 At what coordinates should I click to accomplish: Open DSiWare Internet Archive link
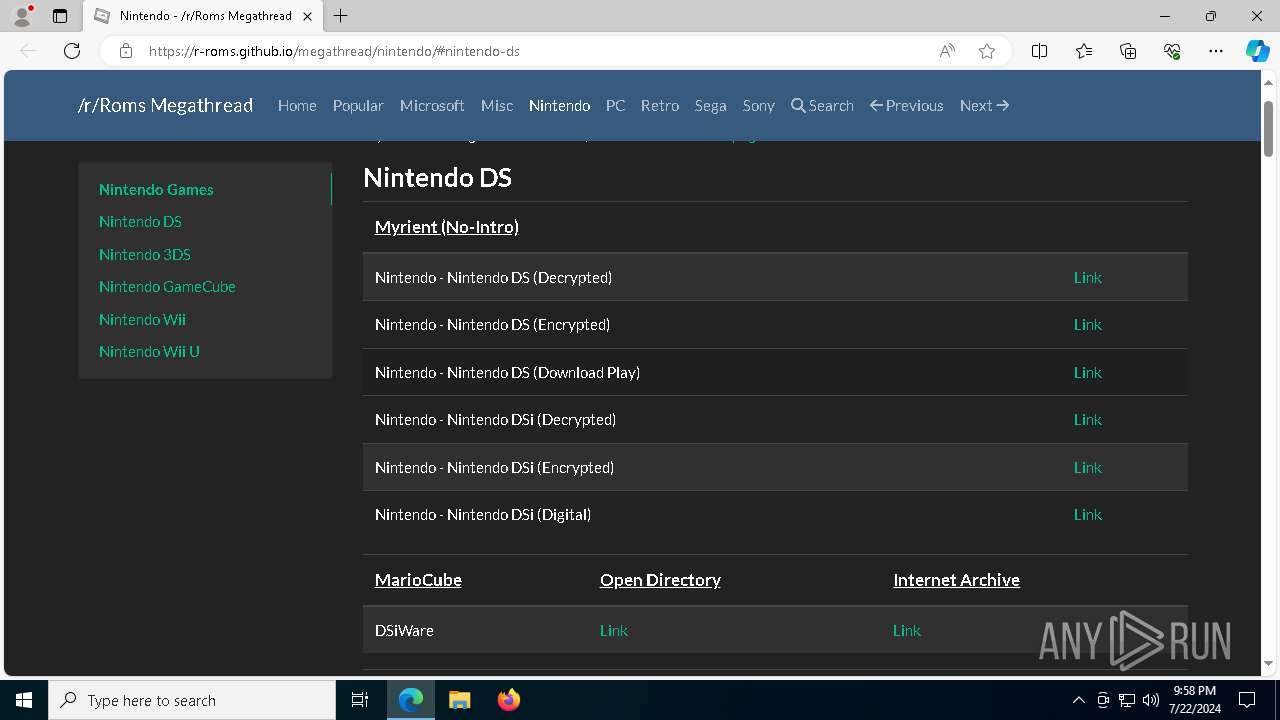point(907,630)
